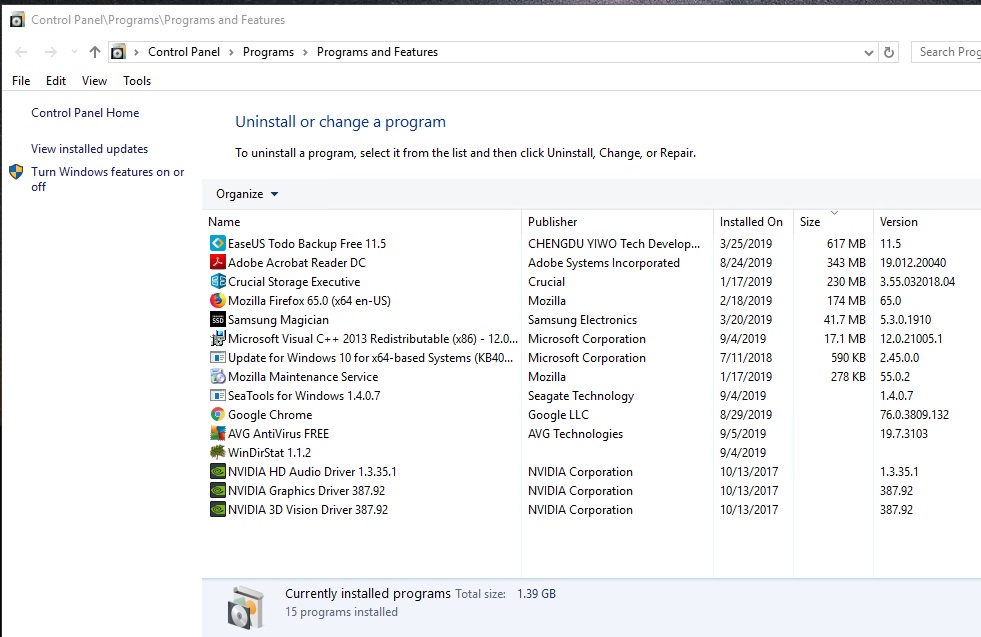
Task: Click version cell 76.0.3809.132
Action: pyautogui.click(x=914, y=414)
